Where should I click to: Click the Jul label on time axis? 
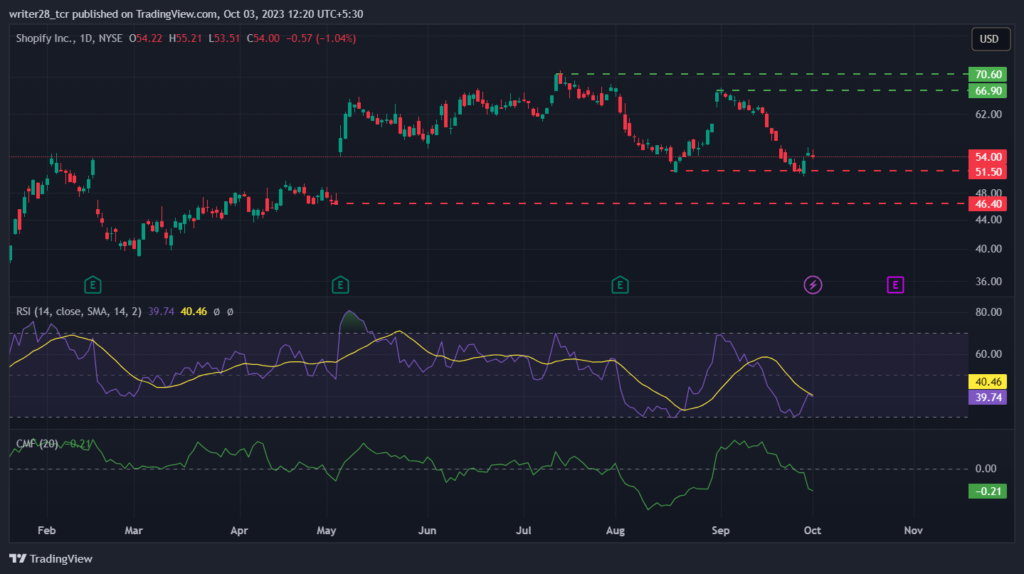(x=523, y=530)
